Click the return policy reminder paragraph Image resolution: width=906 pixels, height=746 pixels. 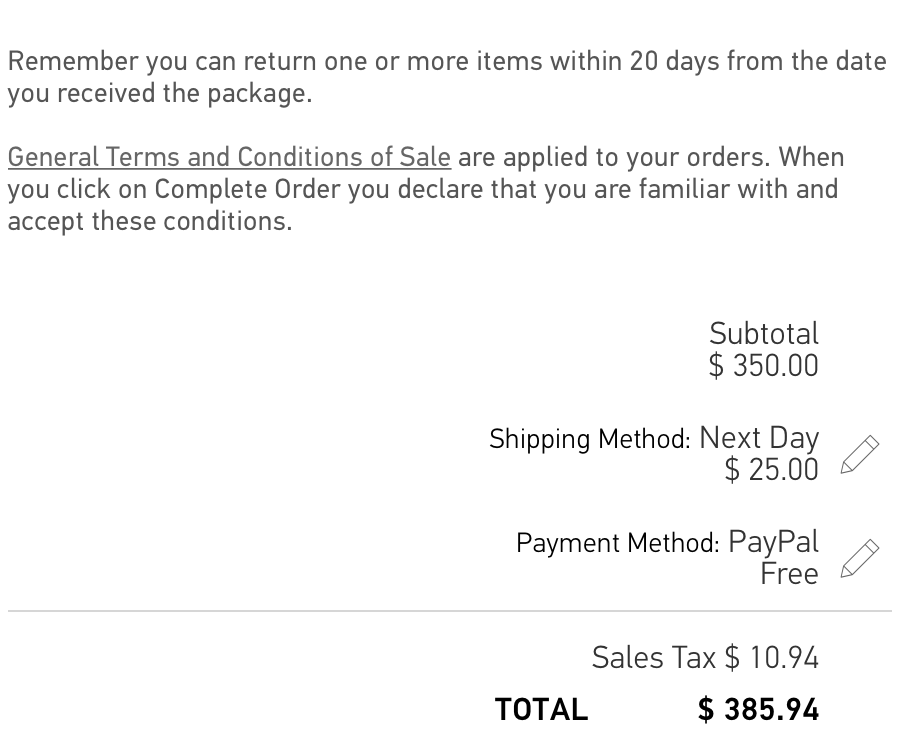pyautogui.click(x=446, y=77)
